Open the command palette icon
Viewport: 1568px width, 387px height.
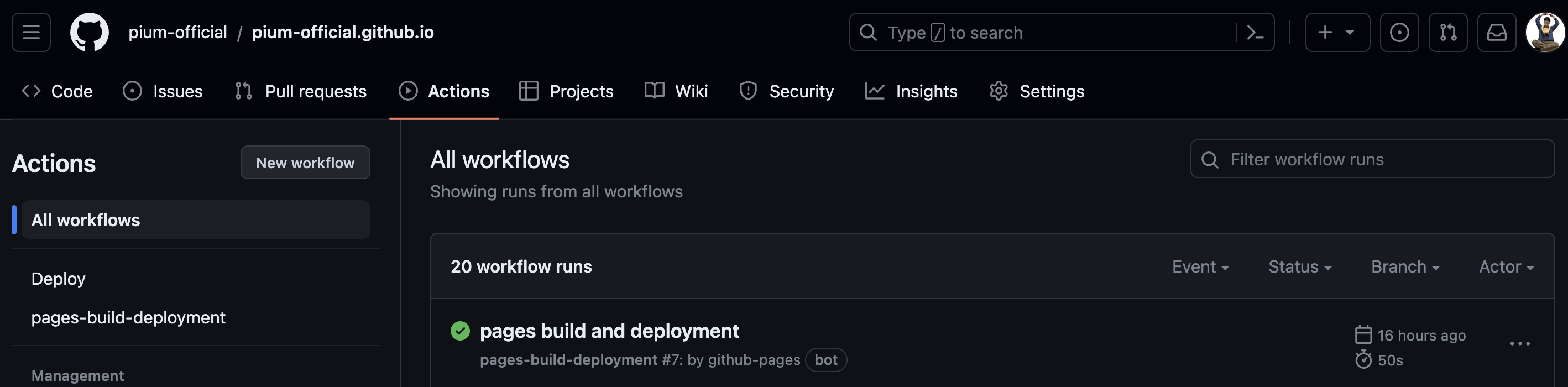pos(1255,32)
